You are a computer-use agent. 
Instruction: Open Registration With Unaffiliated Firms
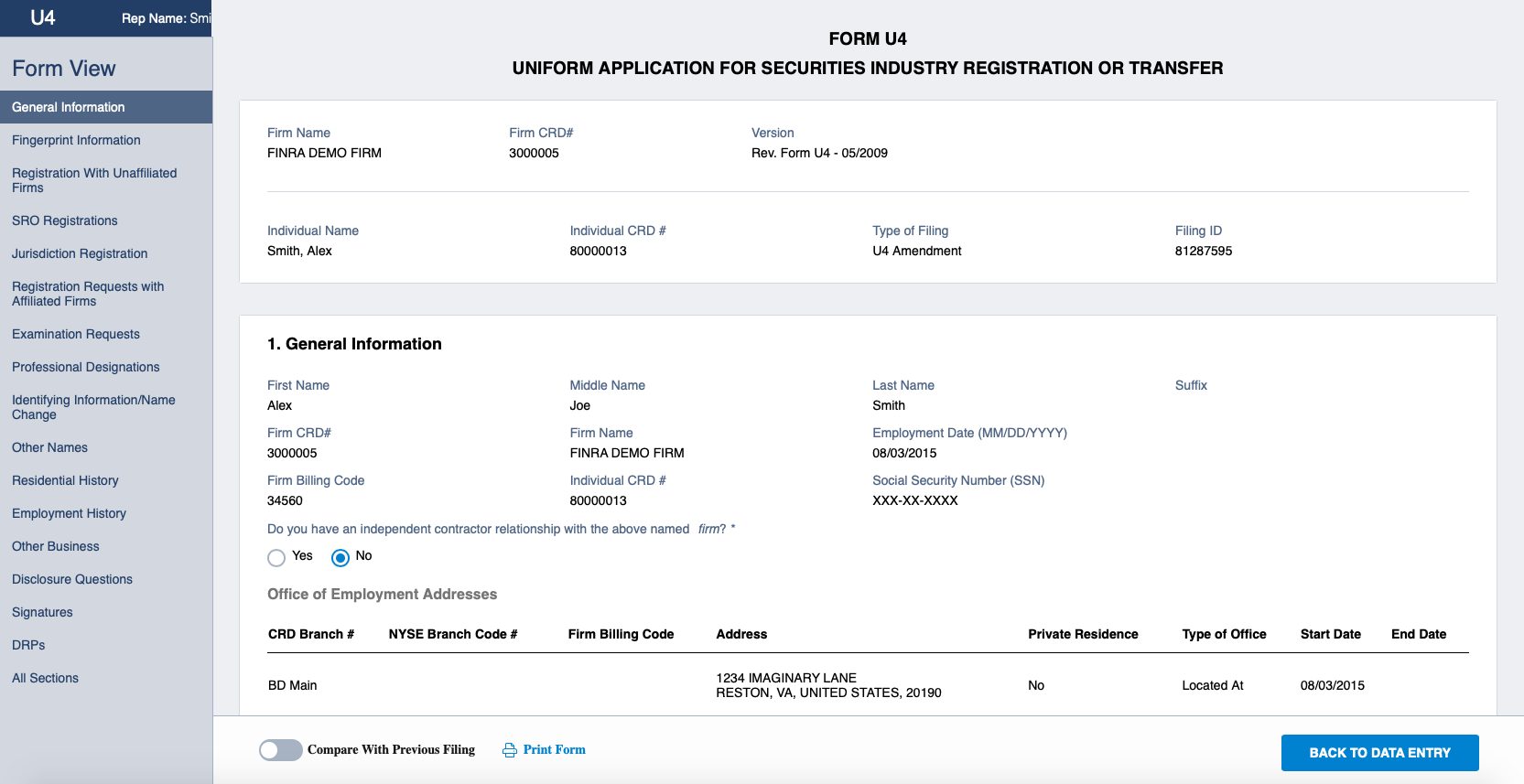(x=94, y=180)
